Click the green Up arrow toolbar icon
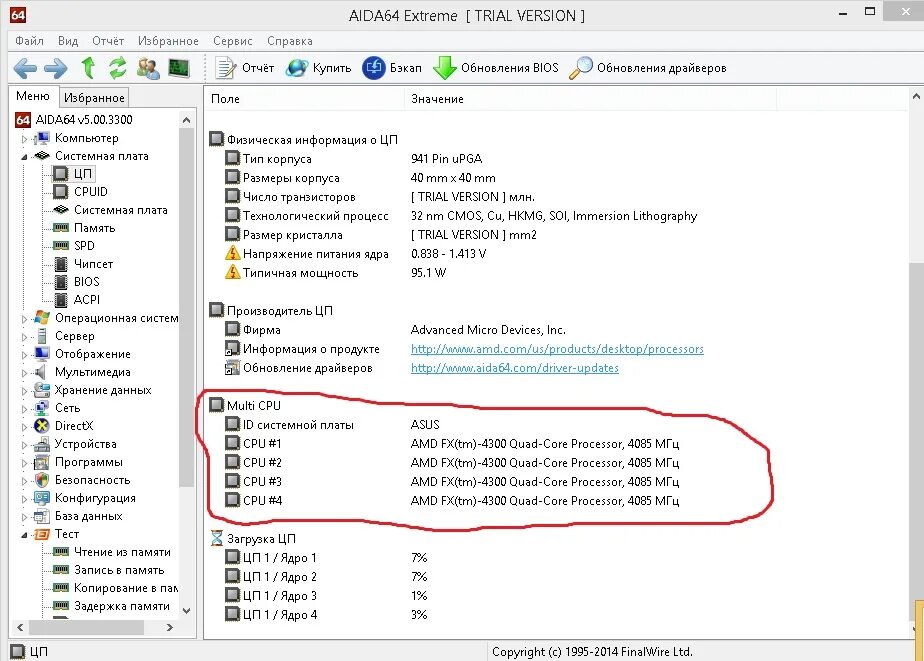This screenshot has height=661, width=924. 88,68
